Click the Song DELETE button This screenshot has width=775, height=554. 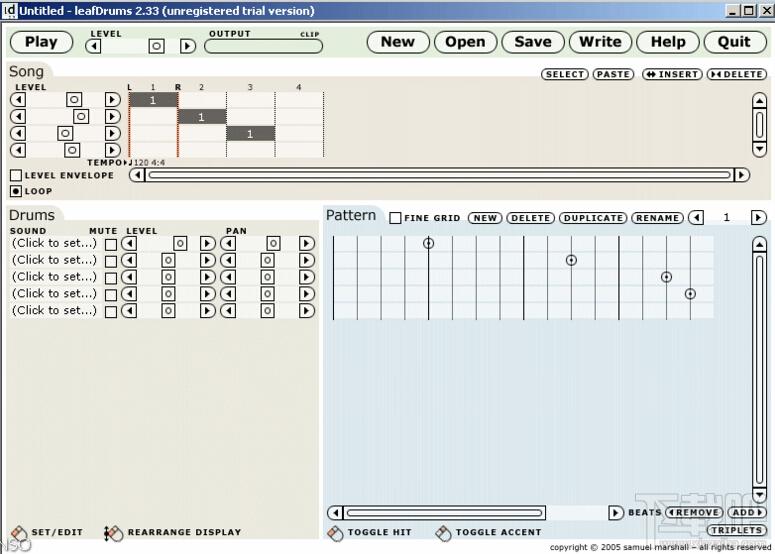click(737, 74)
